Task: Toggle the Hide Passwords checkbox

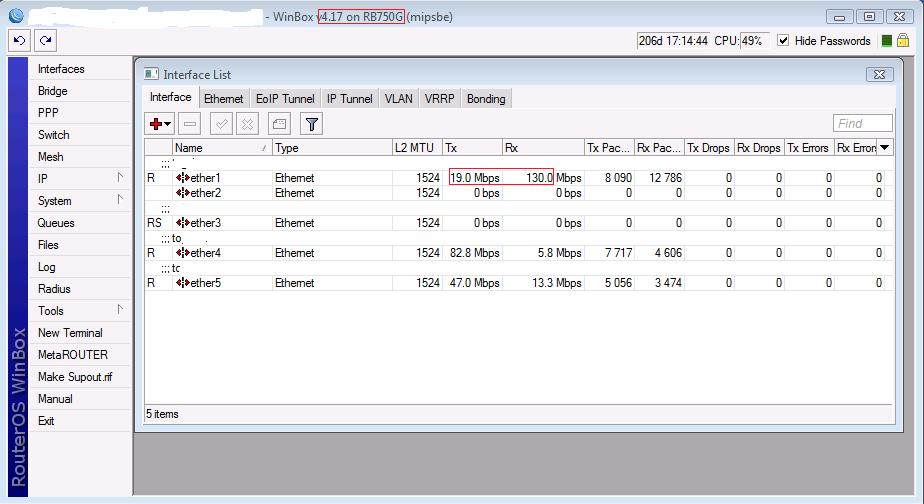Action: coord(783,41)
